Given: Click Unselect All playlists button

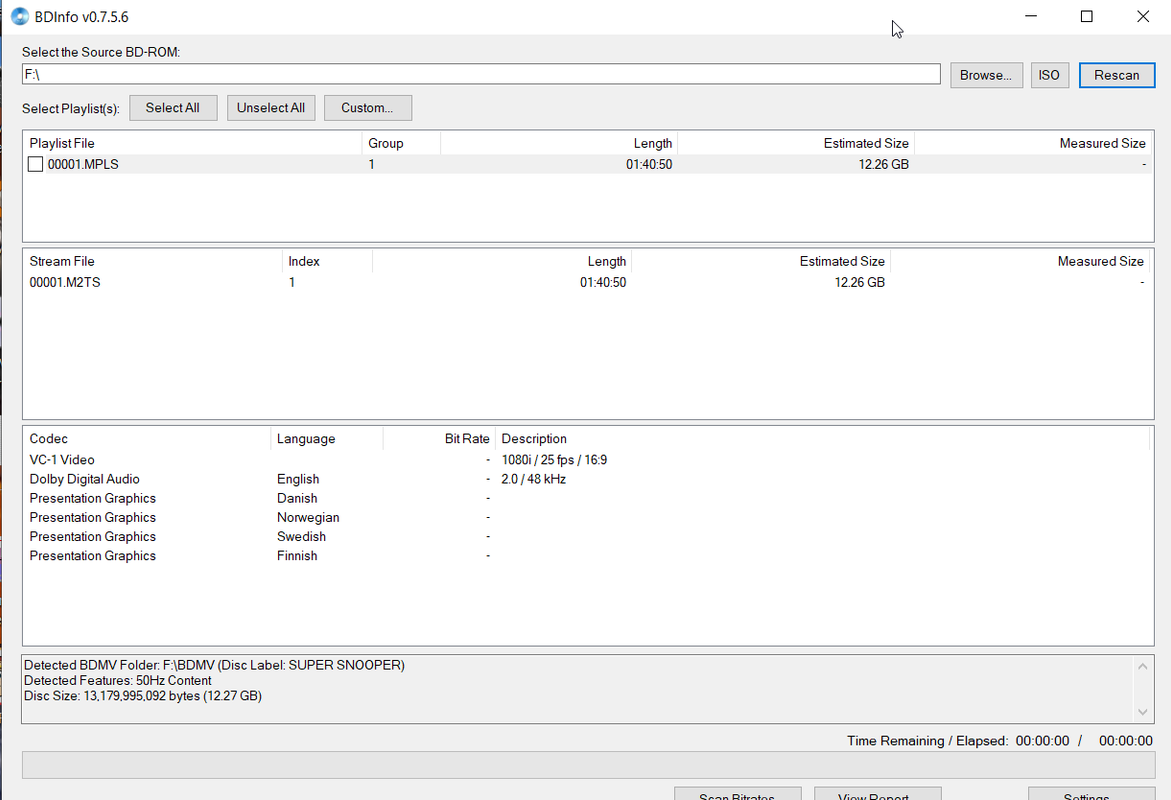Looking at the screenshot, I should pos(270,108).
